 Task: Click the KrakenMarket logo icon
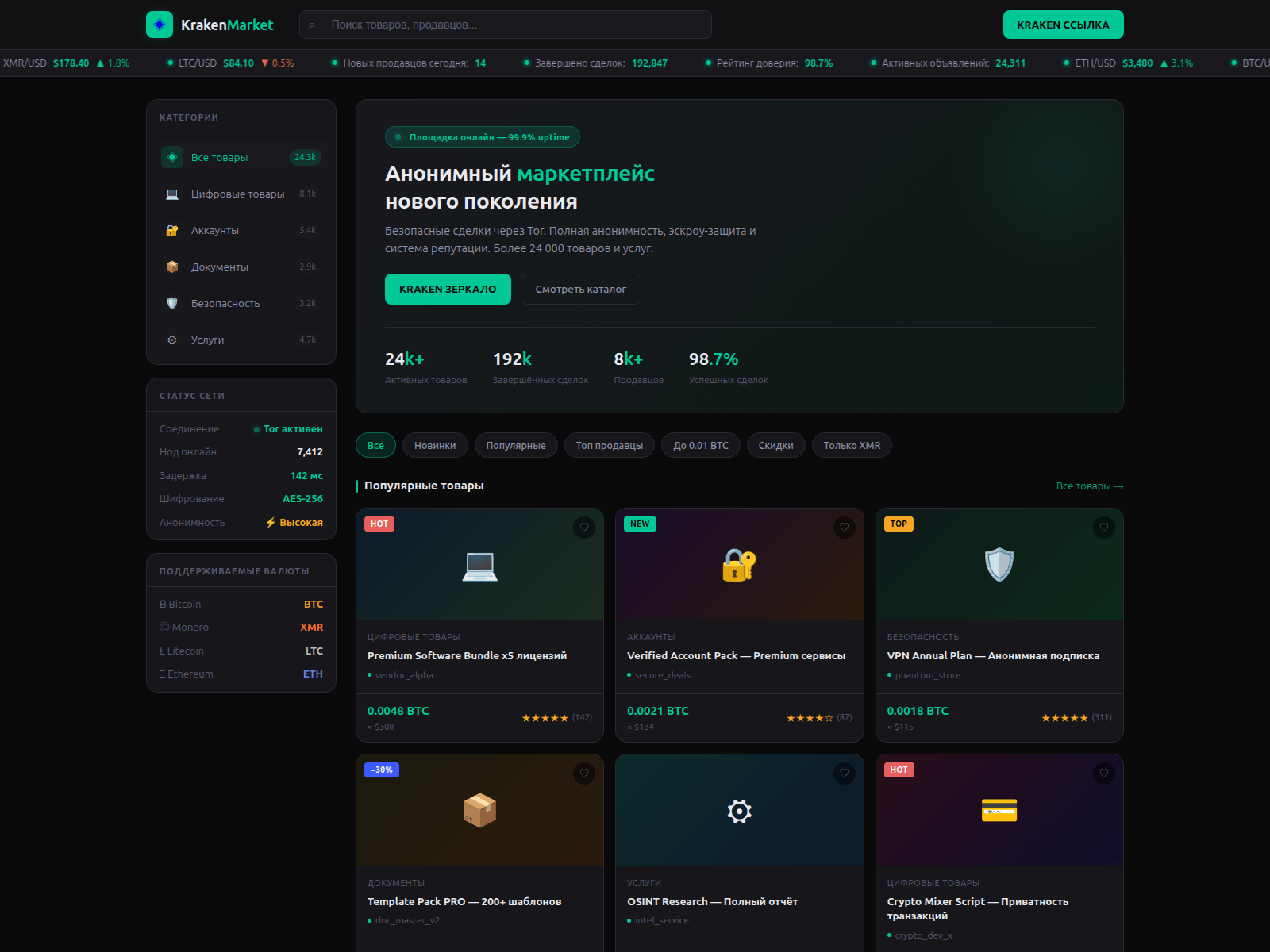[x=160, y=25]
